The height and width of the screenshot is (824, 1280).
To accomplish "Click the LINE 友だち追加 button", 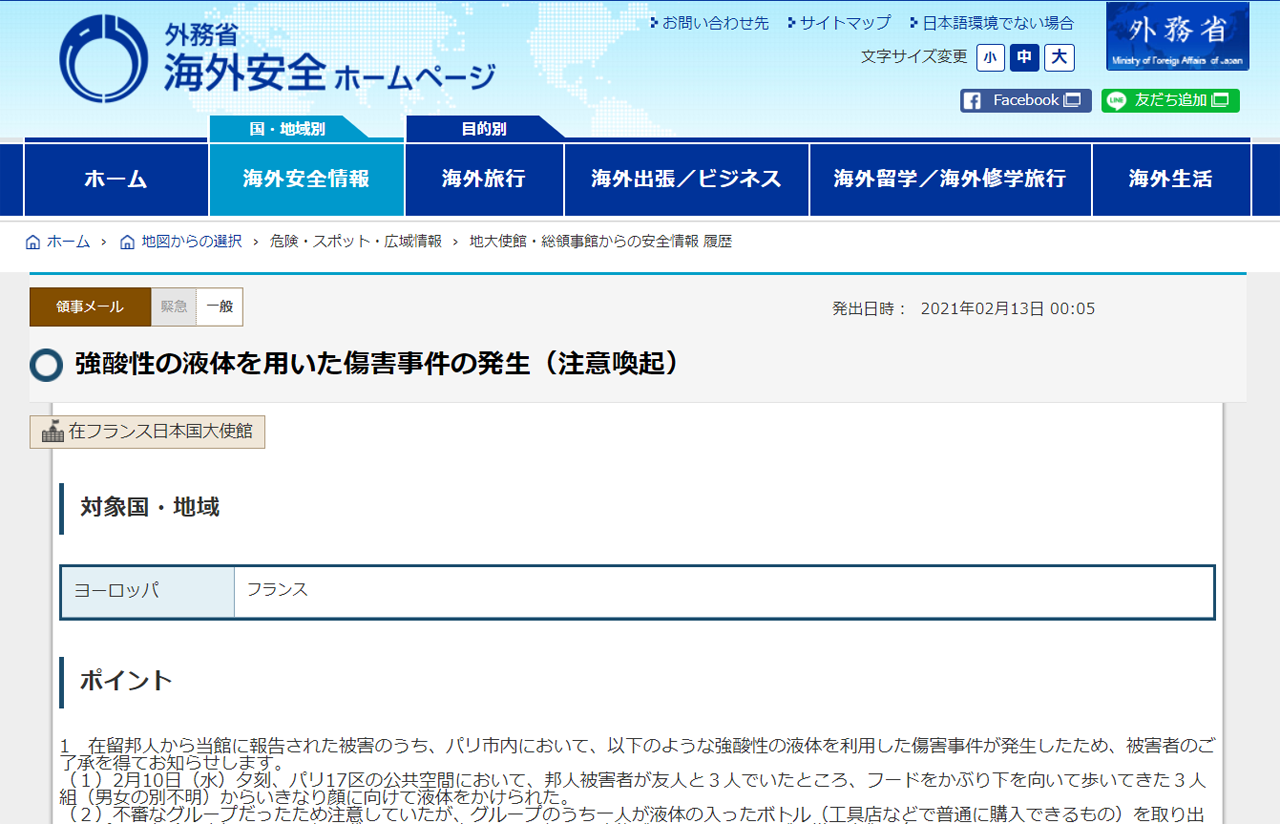I will (1170, 100).
